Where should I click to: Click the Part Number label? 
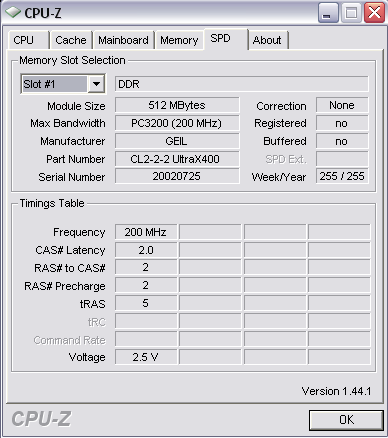pos(76,159)
